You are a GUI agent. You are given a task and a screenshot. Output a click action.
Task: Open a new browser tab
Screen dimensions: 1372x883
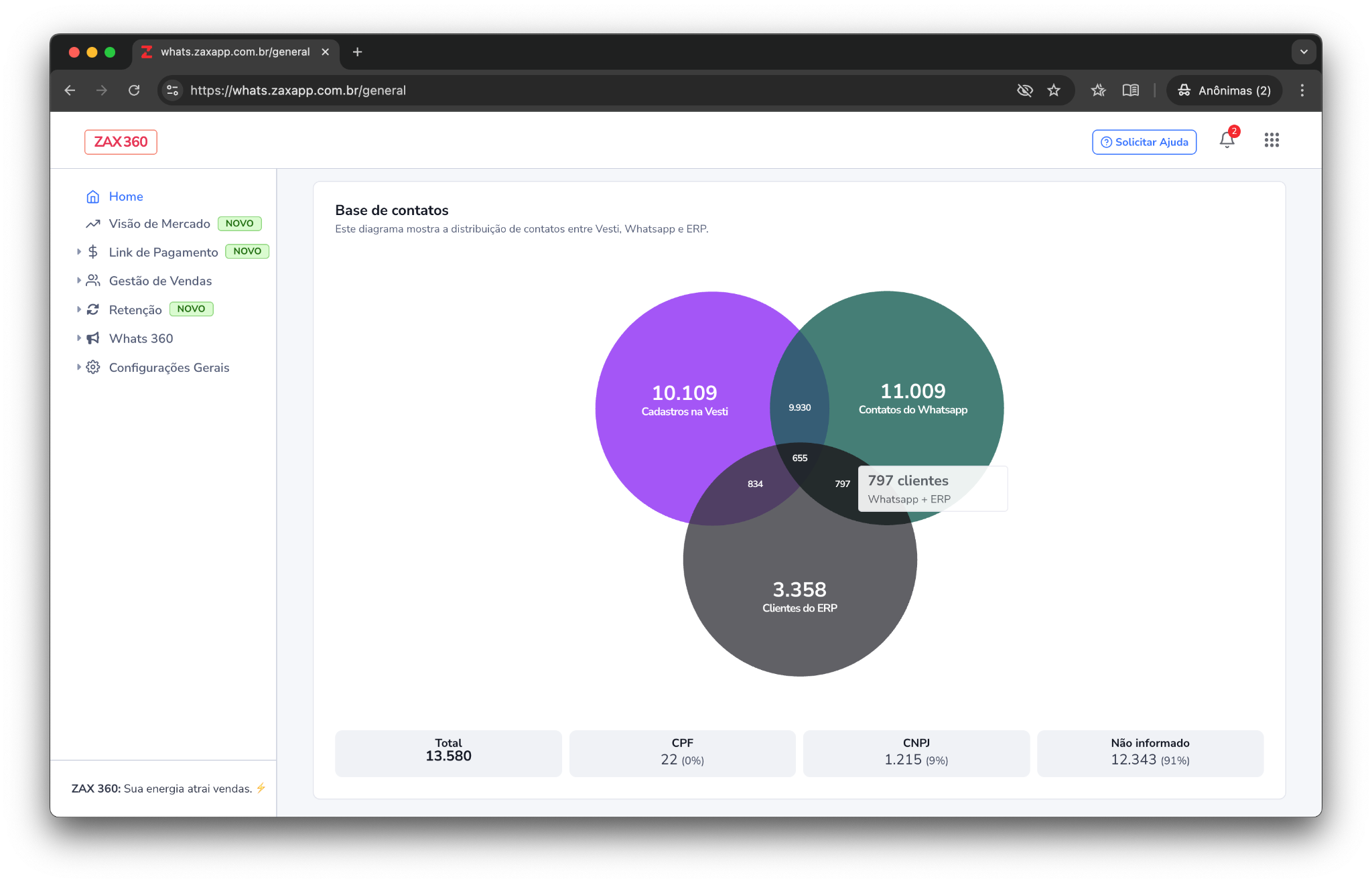(x=357, y=52)
